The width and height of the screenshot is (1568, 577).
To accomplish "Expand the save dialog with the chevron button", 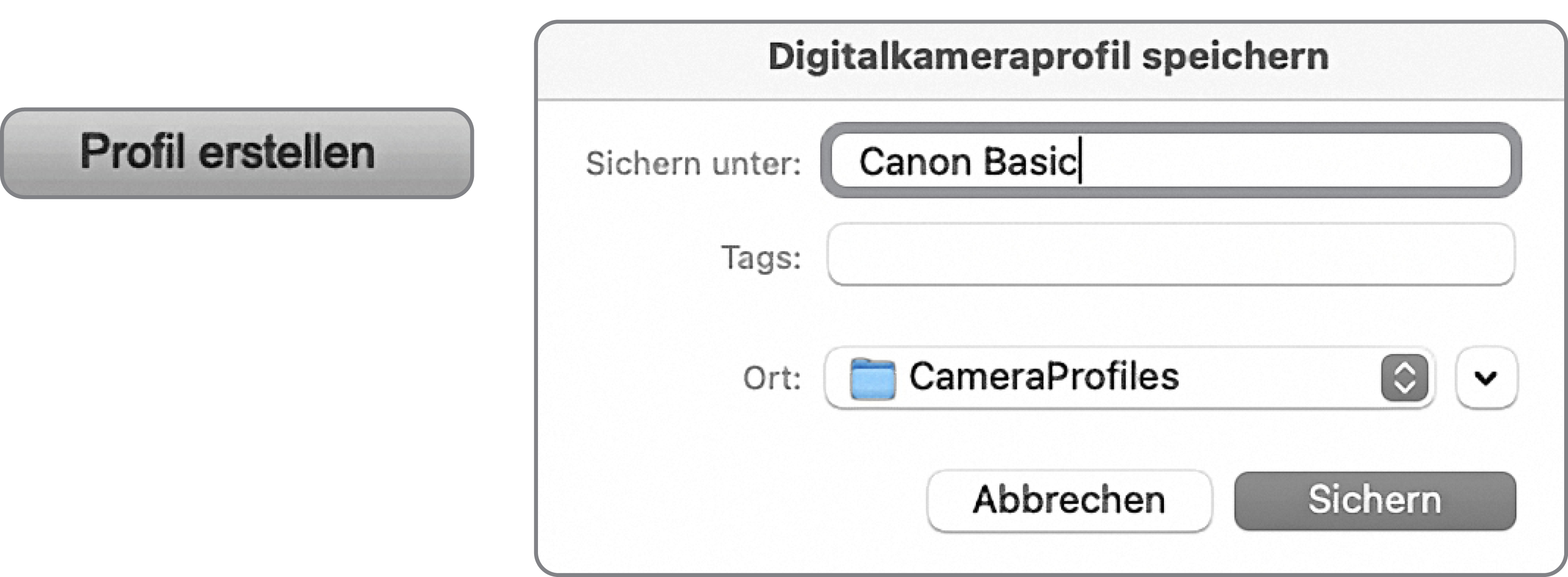I will (x=1486, y=378).
